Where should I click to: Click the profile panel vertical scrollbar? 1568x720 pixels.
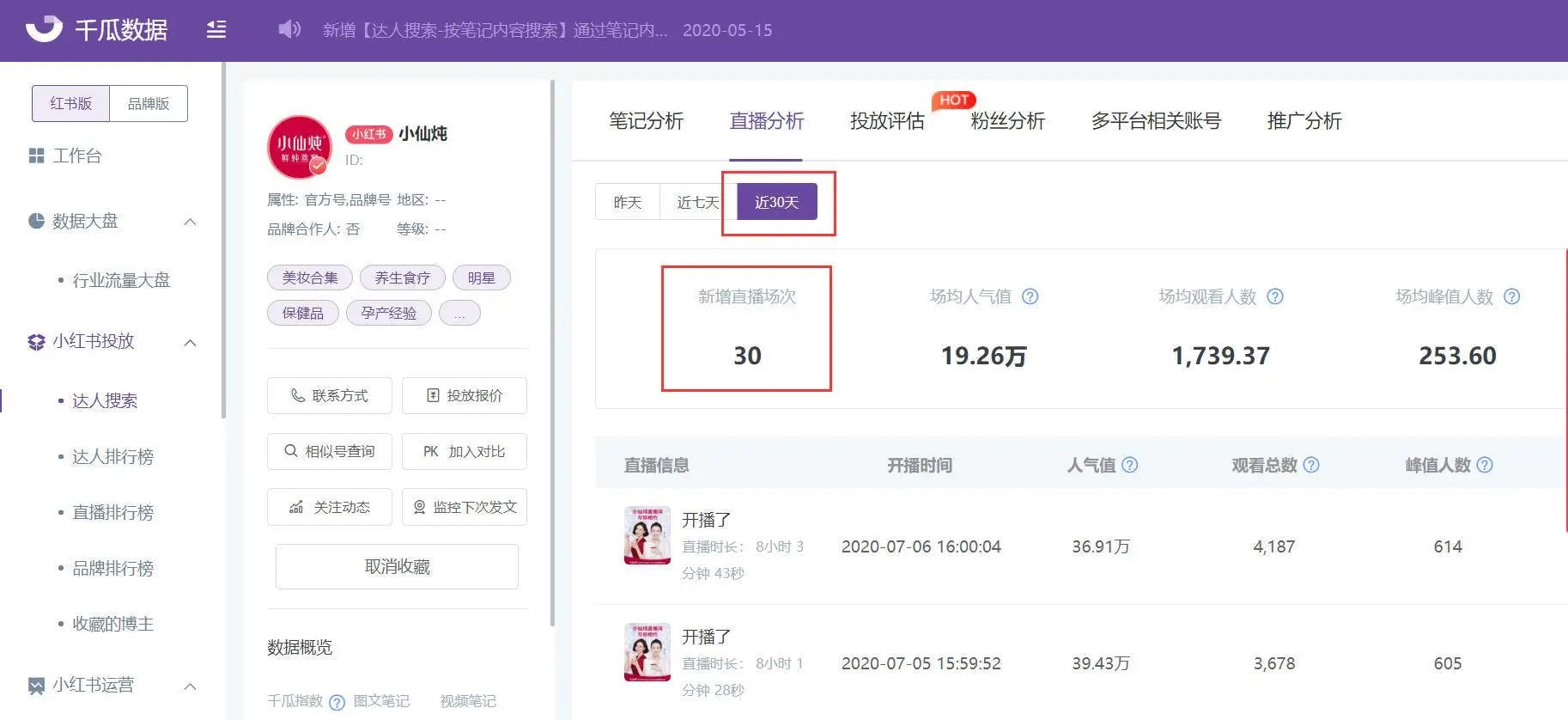552,352
